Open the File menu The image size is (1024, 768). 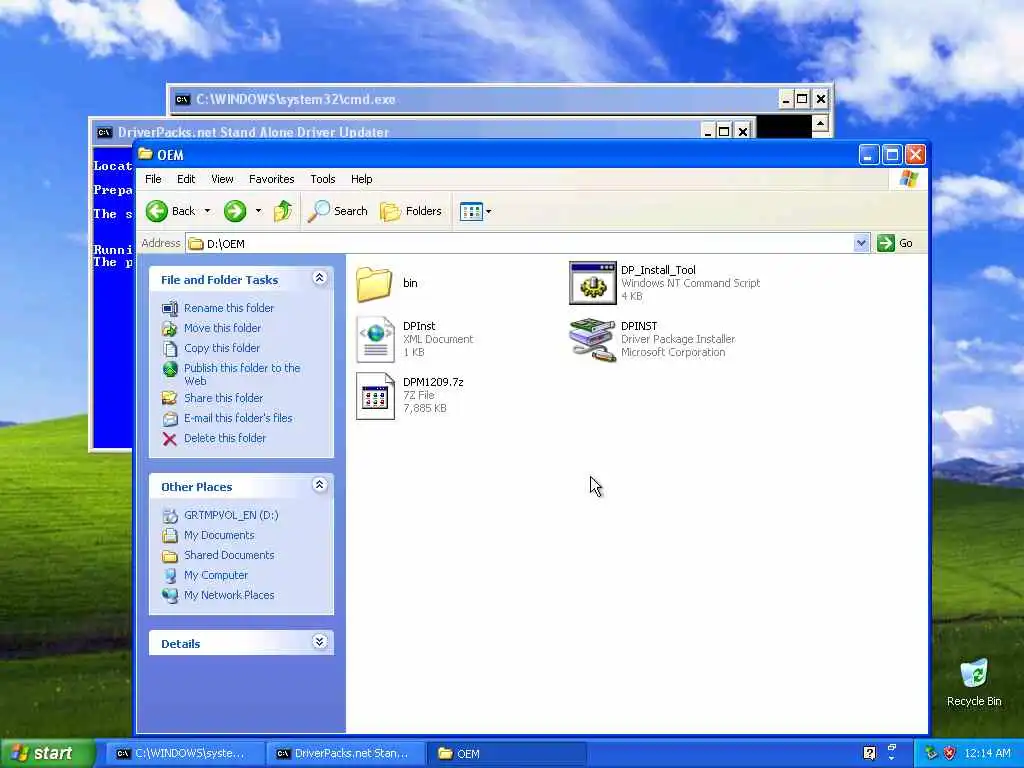coord(153,179)
